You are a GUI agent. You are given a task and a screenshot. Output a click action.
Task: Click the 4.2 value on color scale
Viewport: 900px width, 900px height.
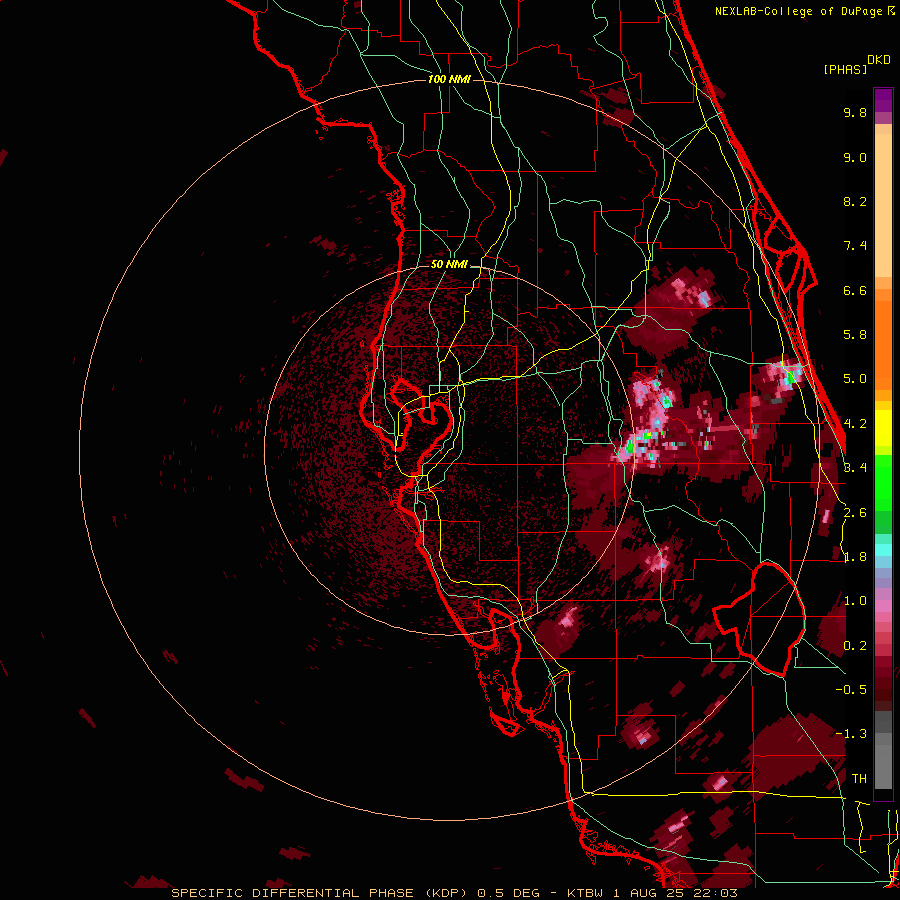click(855, 424)
